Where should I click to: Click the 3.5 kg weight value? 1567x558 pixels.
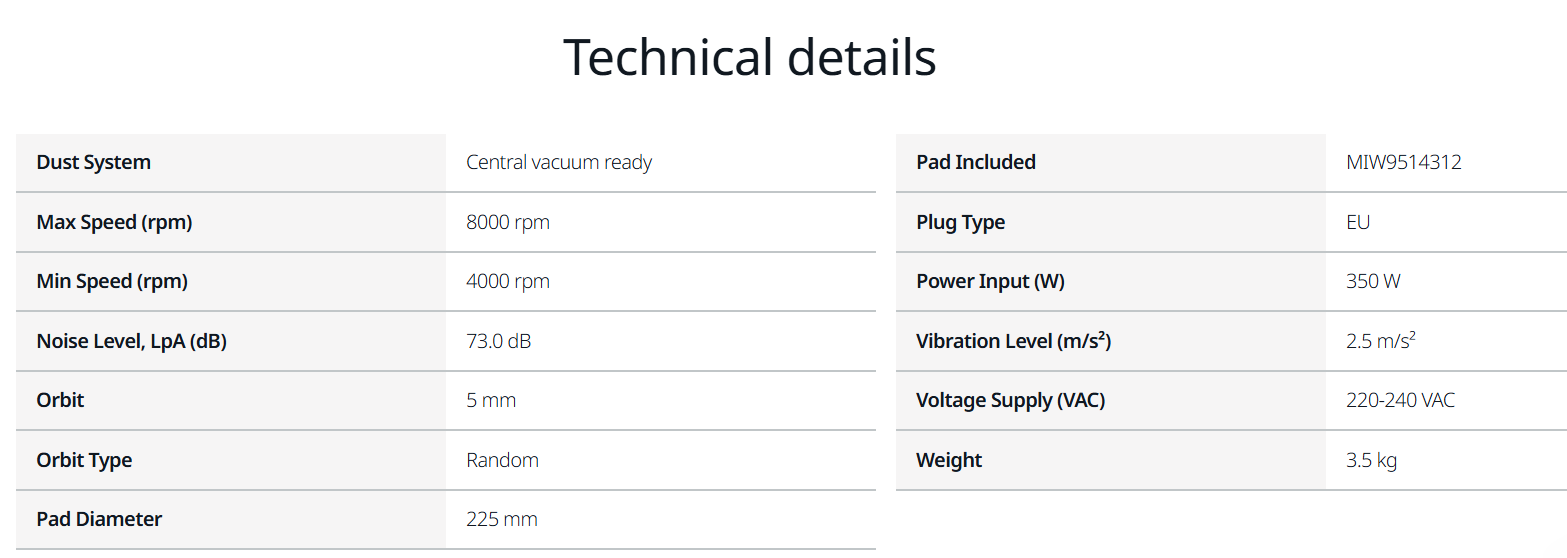click(1372, 460)
